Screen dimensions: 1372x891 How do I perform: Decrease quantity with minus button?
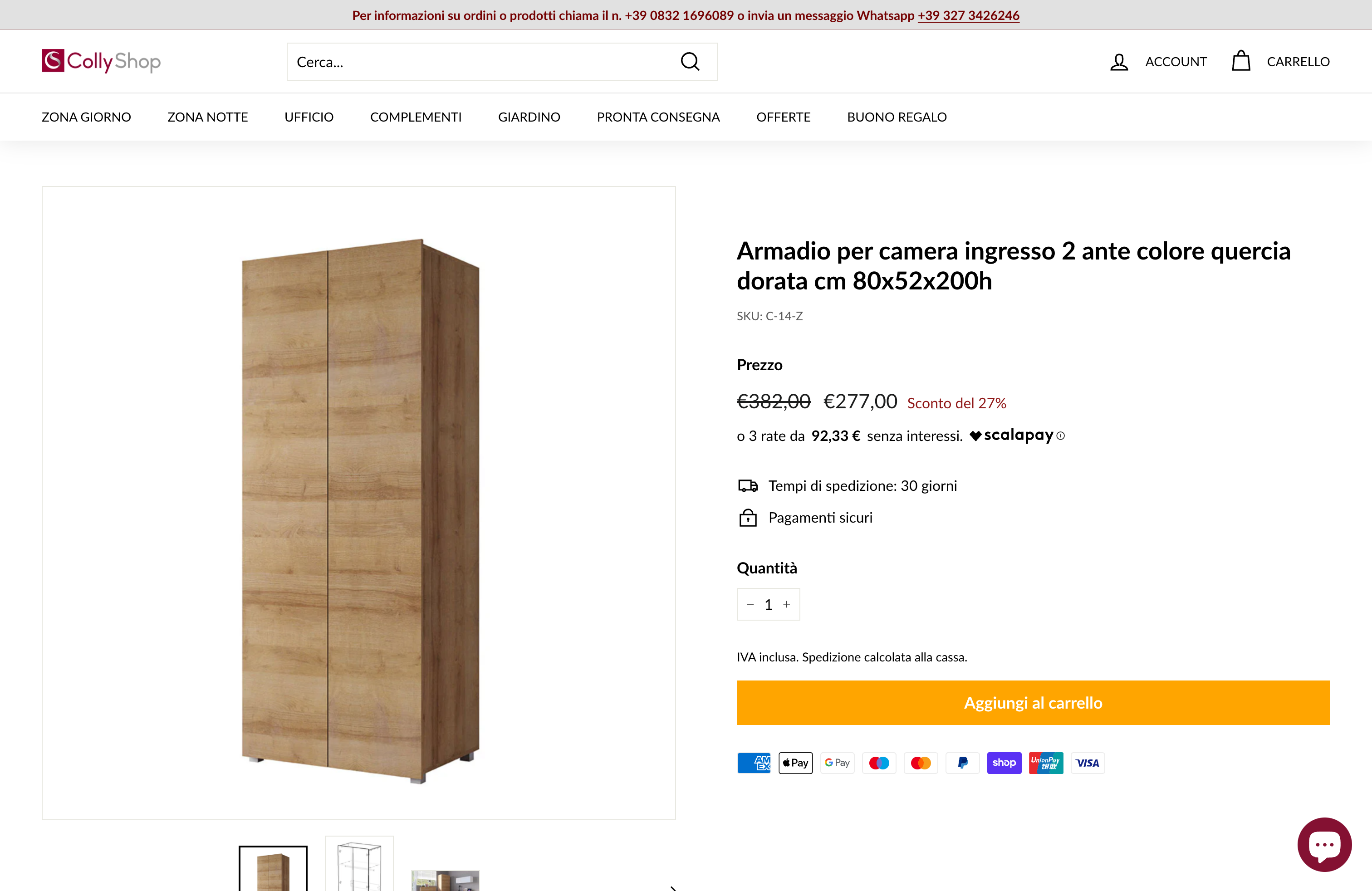pyautogui.click(x=750, y=604)
